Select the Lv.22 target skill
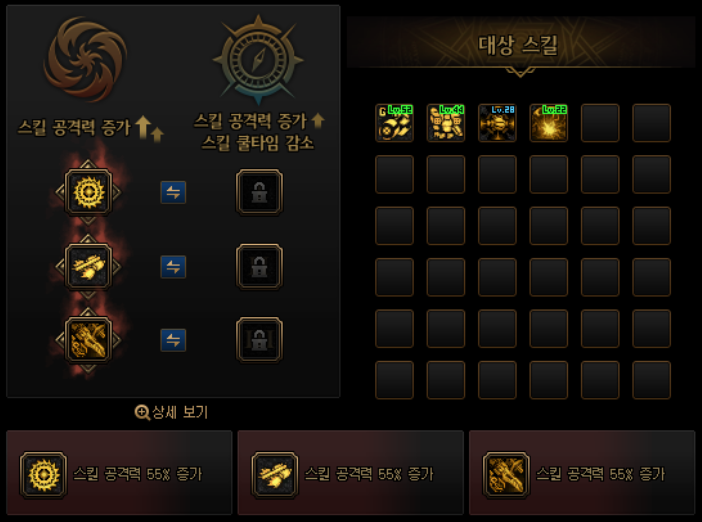702x522 pixels. pos(549,123)
